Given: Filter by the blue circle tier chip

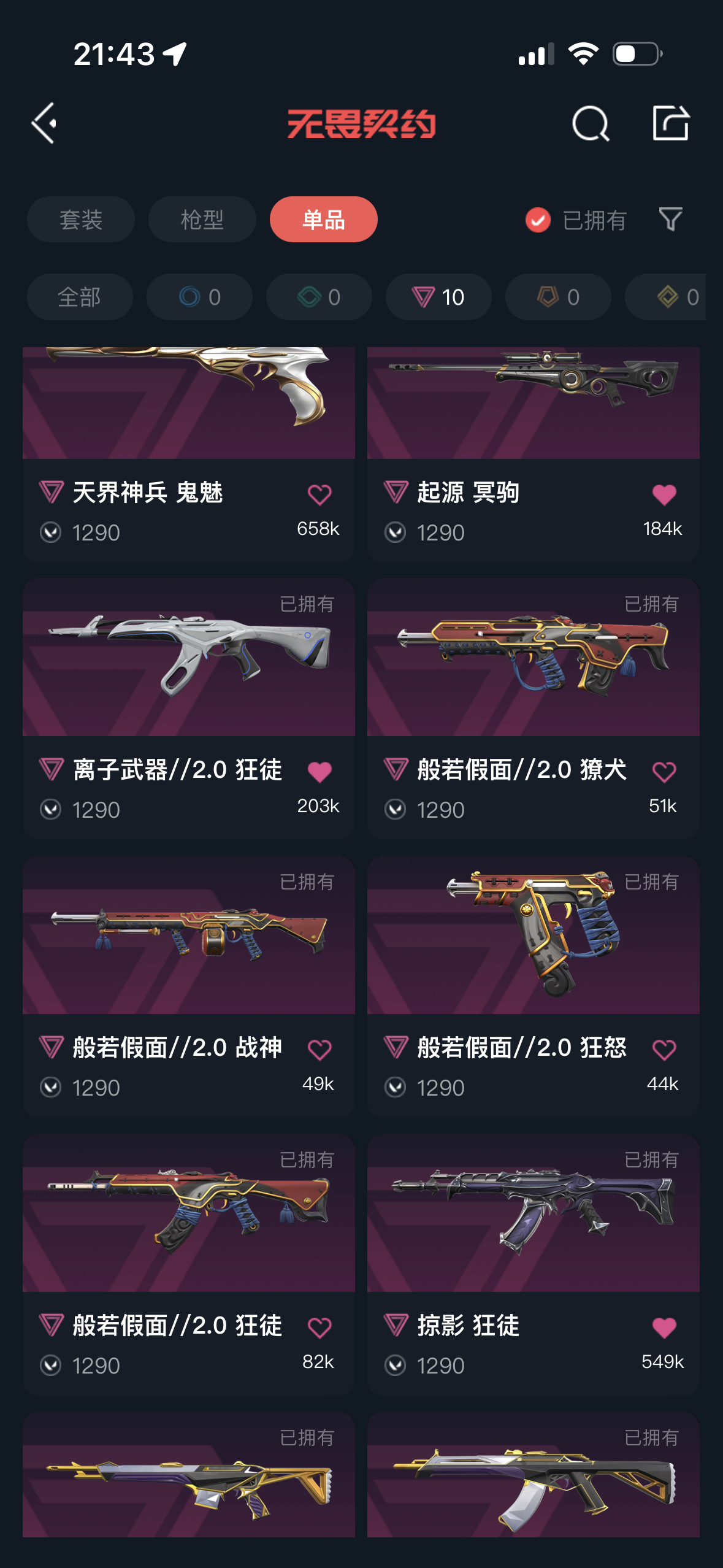Looking at the screenshot, I should (199, 297).
